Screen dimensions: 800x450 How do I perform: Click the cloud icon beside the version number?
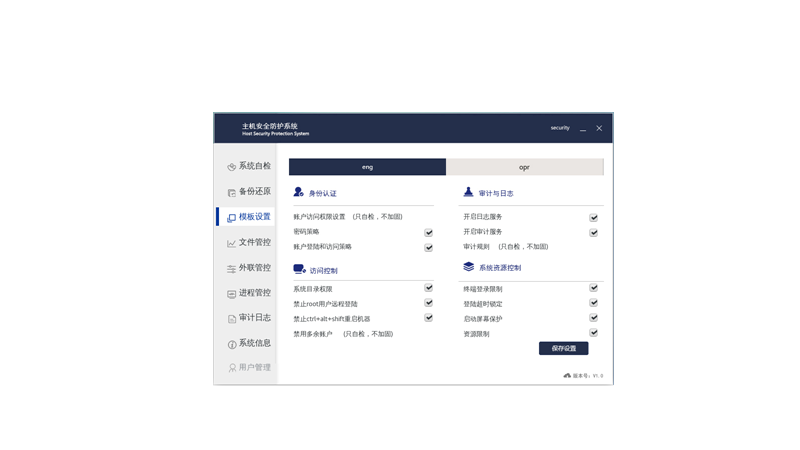click(567, 376)
